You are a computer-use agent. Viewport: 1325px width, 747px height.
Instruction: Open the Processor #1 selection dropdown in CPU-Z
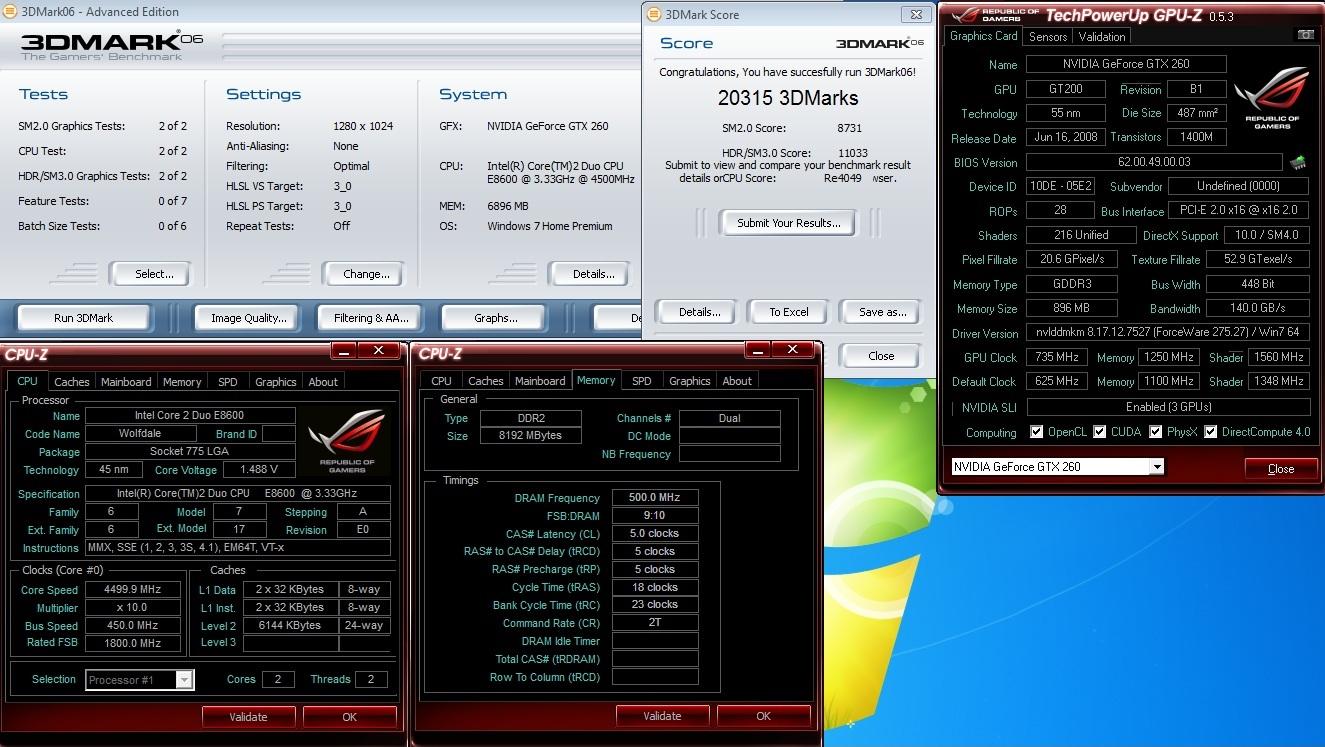(139, 679)
